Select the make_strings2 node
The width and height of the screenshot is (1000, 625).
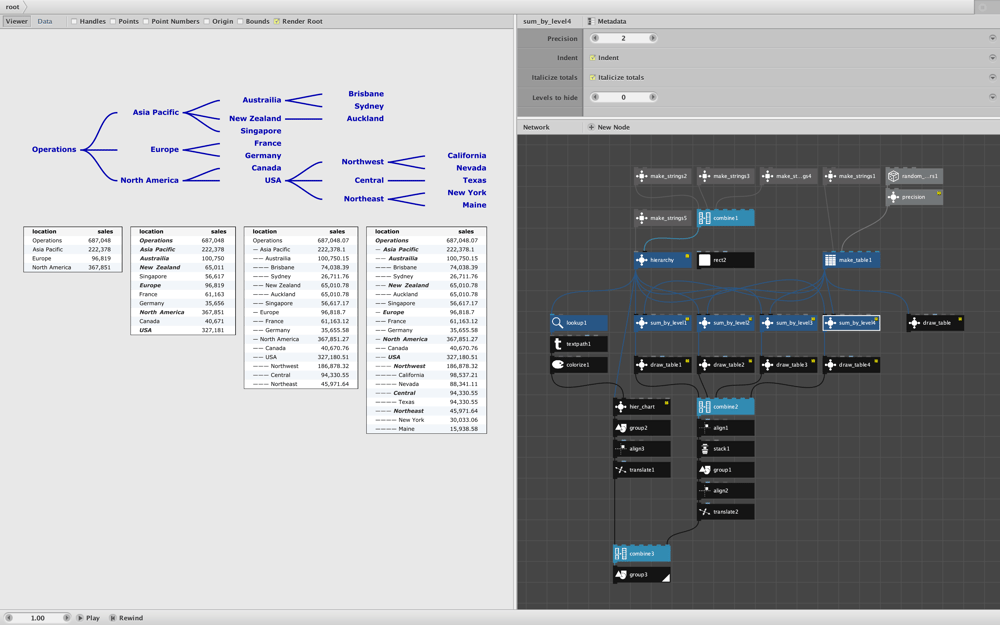click(663, 176)
